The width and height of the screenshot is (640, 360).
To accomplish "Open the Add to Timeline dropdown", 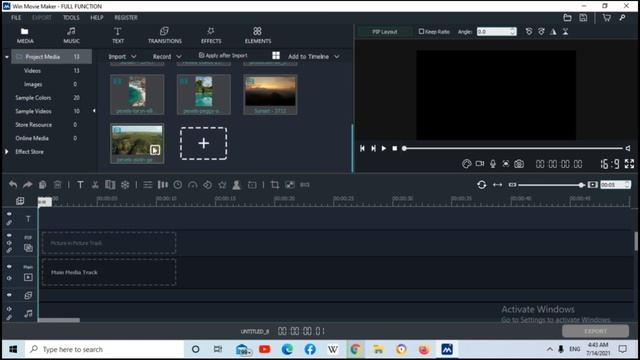I will (x=313, y=56).
